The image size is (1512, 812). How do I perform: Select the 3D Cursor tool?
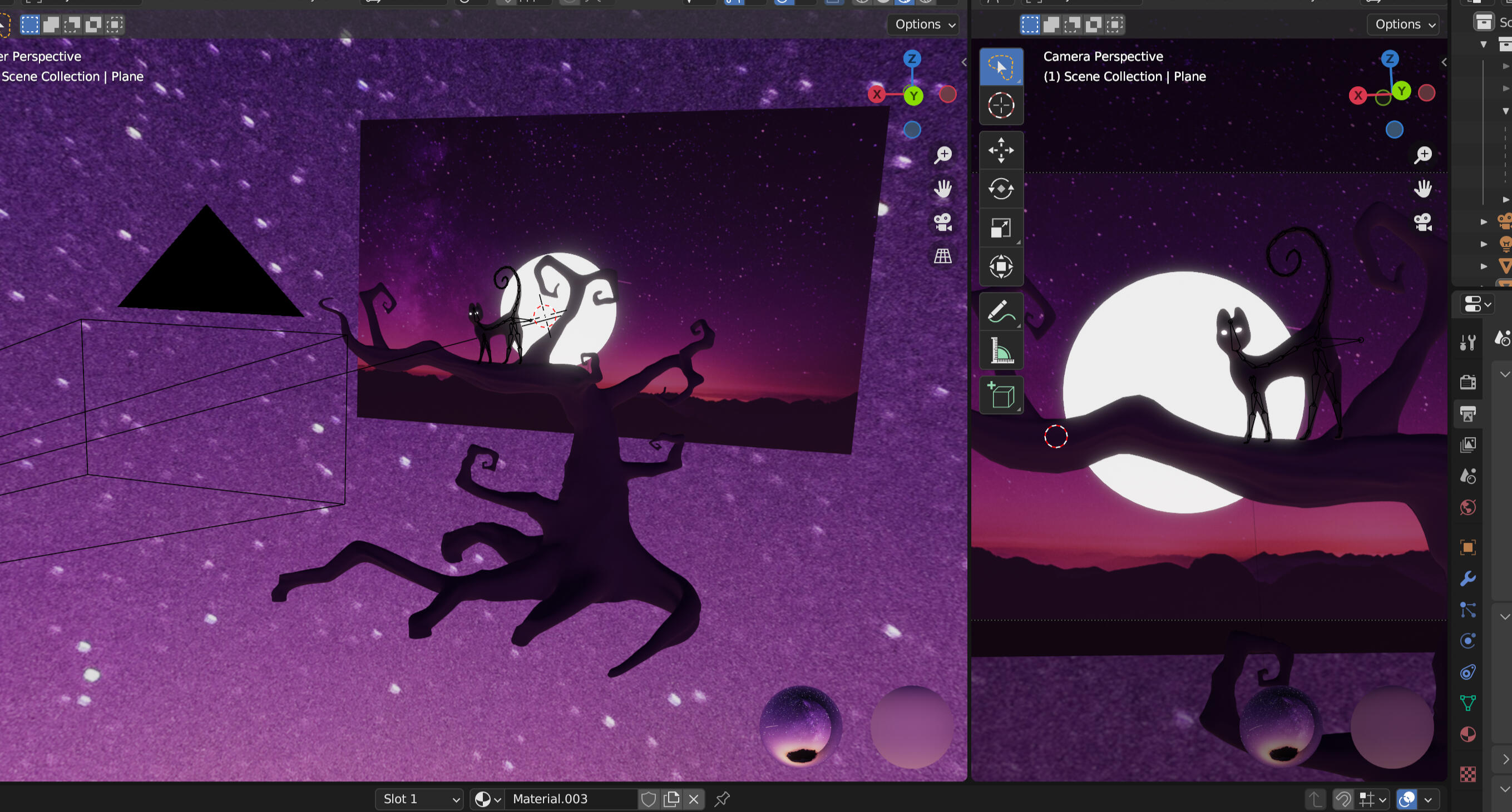1001,106
